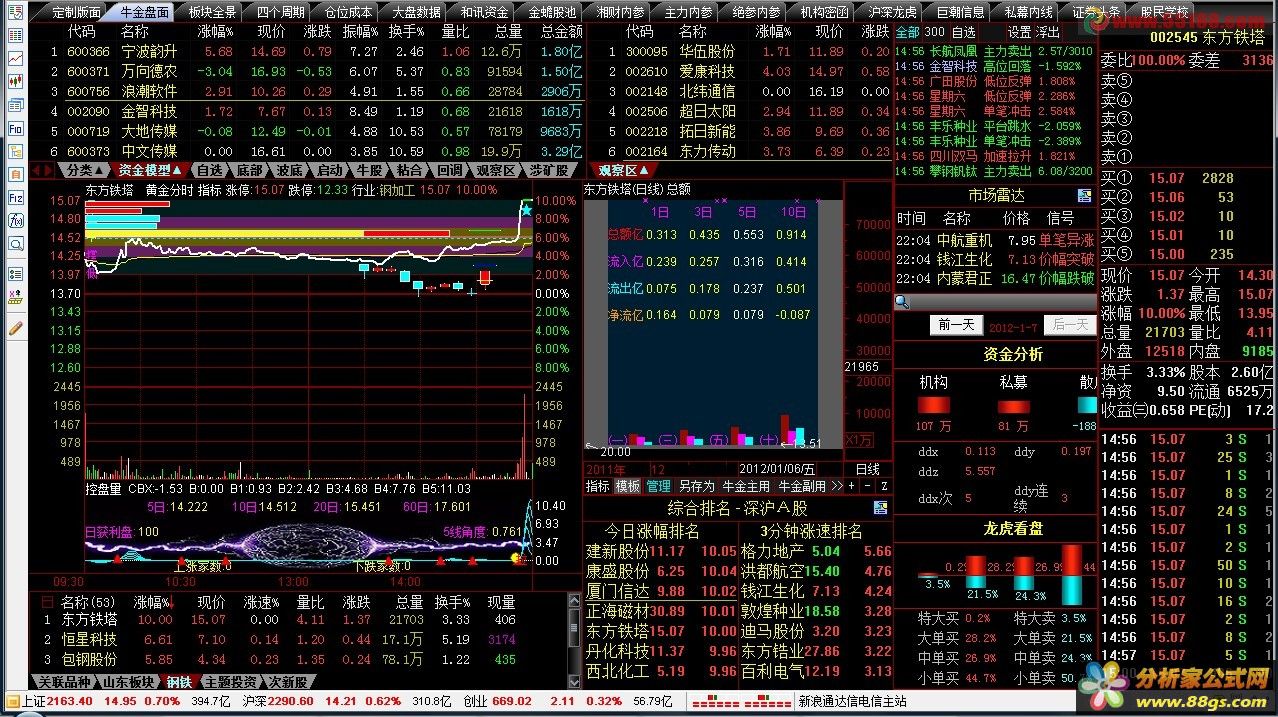Open the 股民学校 top tab
The image size is (1278, 717).
point(1164,12)
